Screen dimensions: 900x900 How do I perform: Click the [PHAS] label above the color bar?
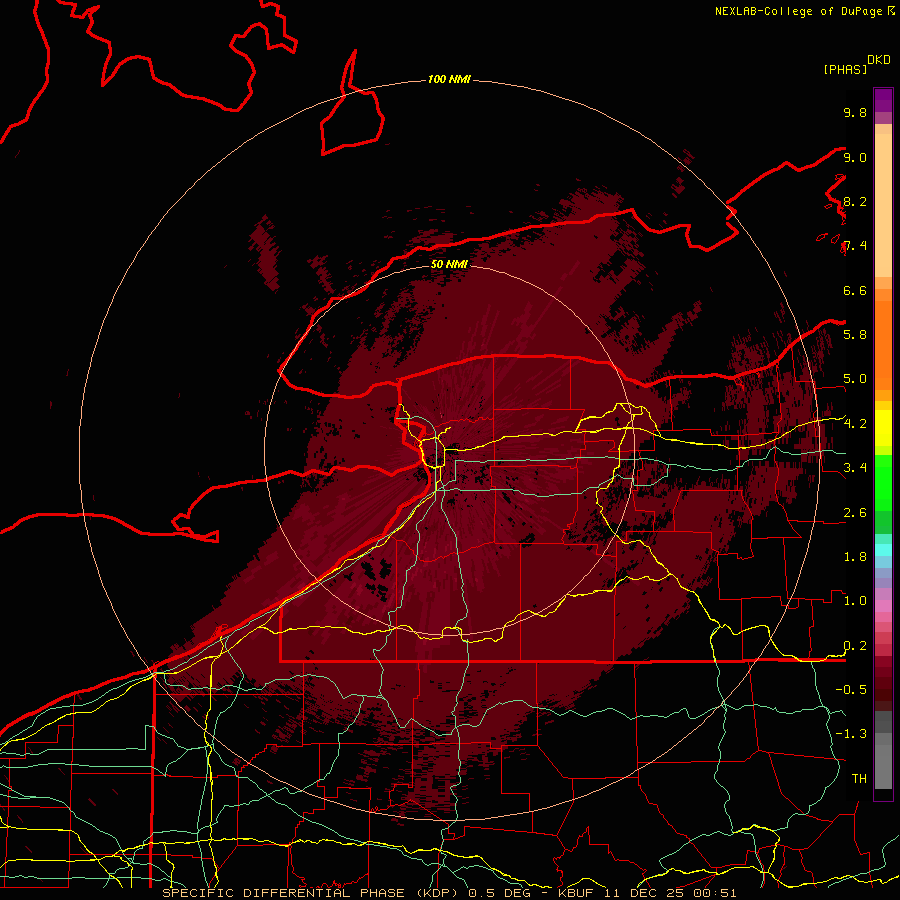(x=845, y=69)
